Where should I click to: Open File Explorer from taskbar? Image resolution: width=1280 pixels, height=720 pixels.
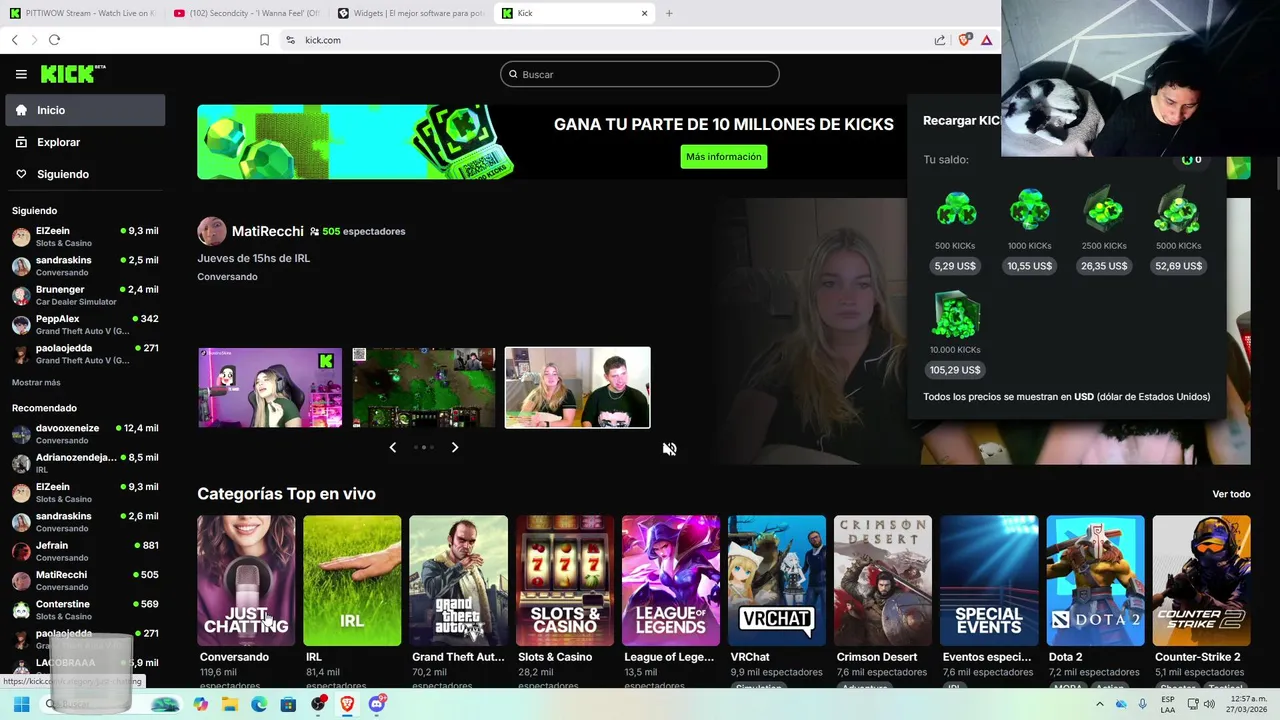230,704
